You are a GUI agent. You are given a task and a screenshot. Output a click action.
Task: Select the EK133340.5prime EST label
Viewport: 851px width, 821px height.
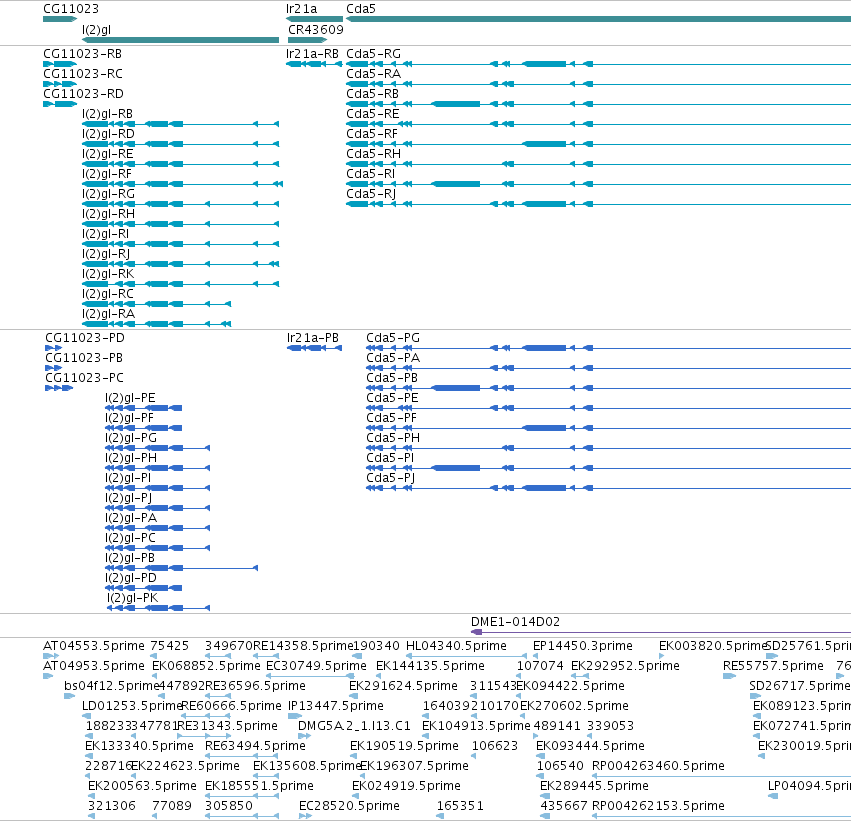point(139,746)
